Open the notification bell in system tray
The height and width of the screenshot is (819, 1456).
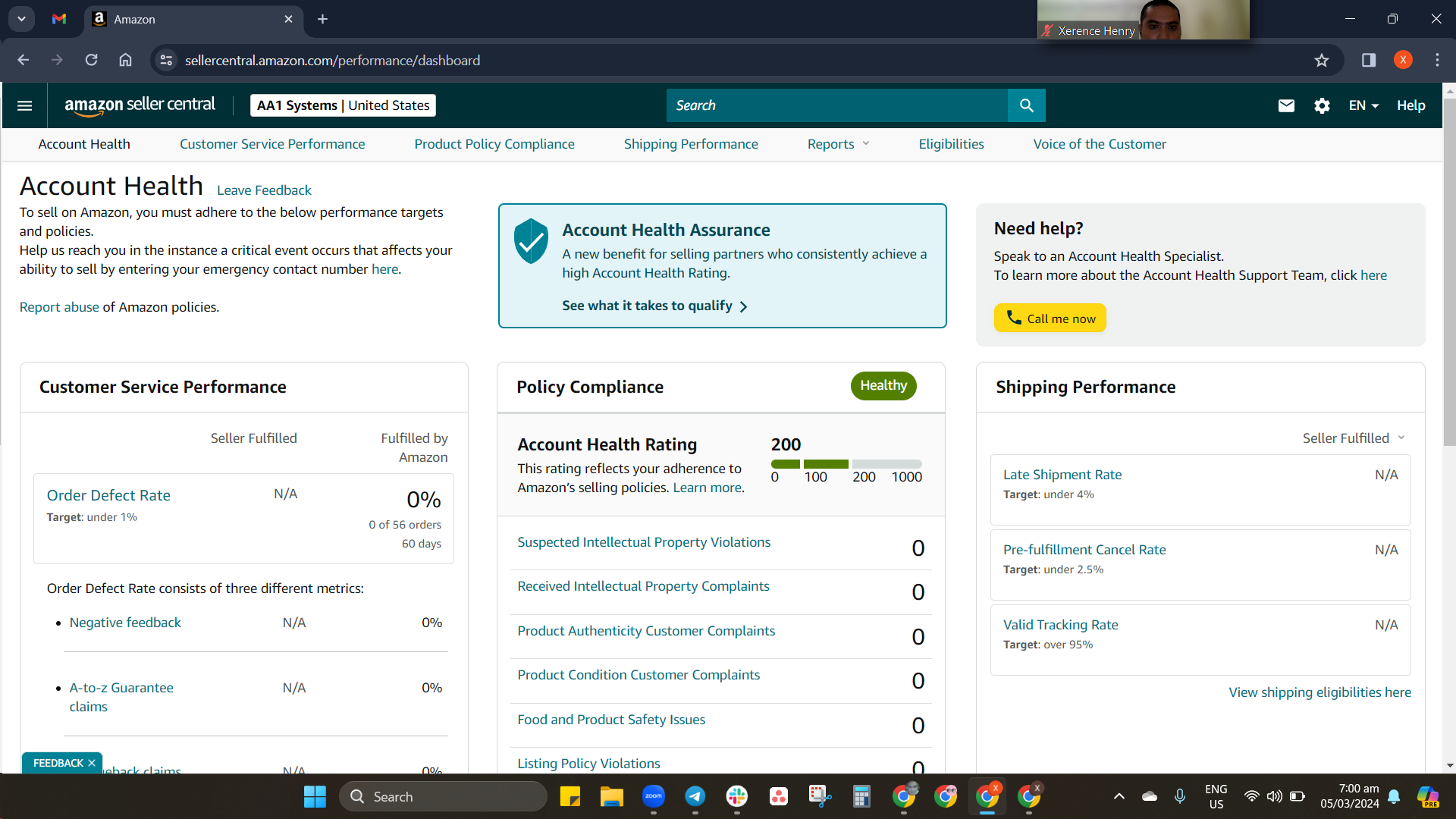tap(1394, 796)
